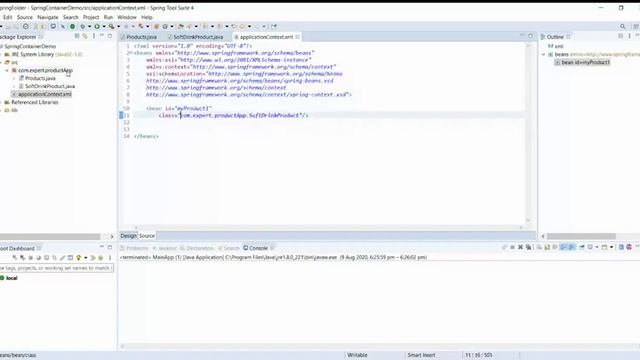The image size is (640, 360).
Task: Open the Window menu
Action: 127,17
